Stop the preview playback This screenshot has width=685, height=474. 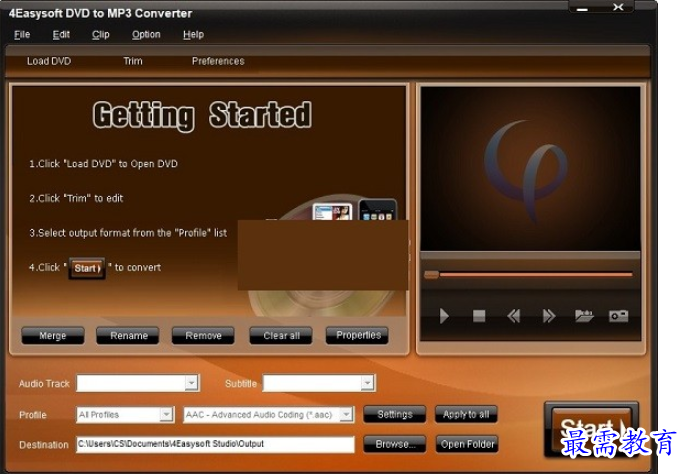click(x=479, y=316)
